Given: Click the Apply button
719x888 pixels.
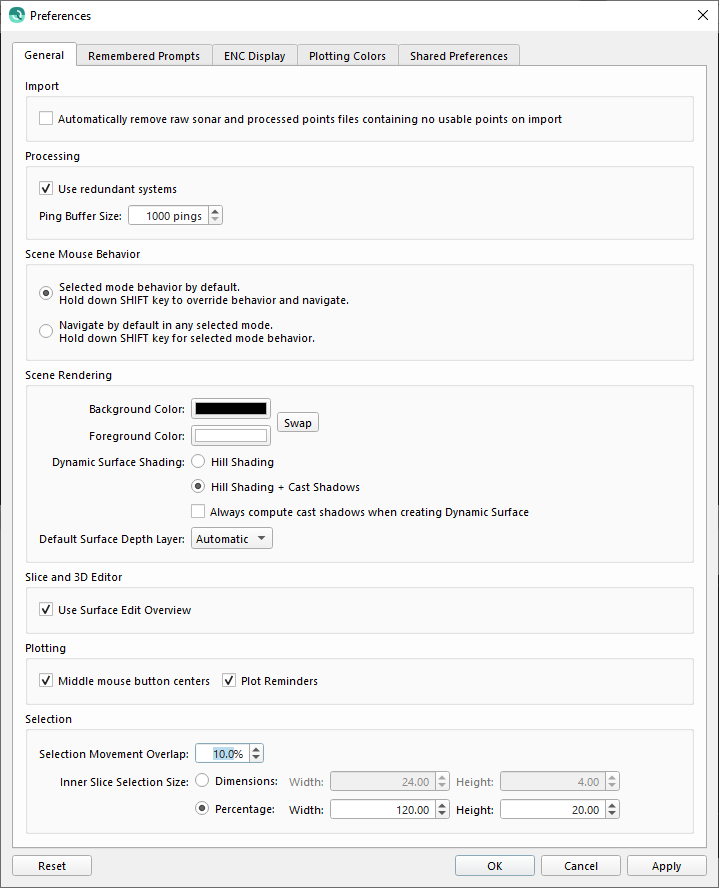Looking at the screenshot, I should pos(666,866).
